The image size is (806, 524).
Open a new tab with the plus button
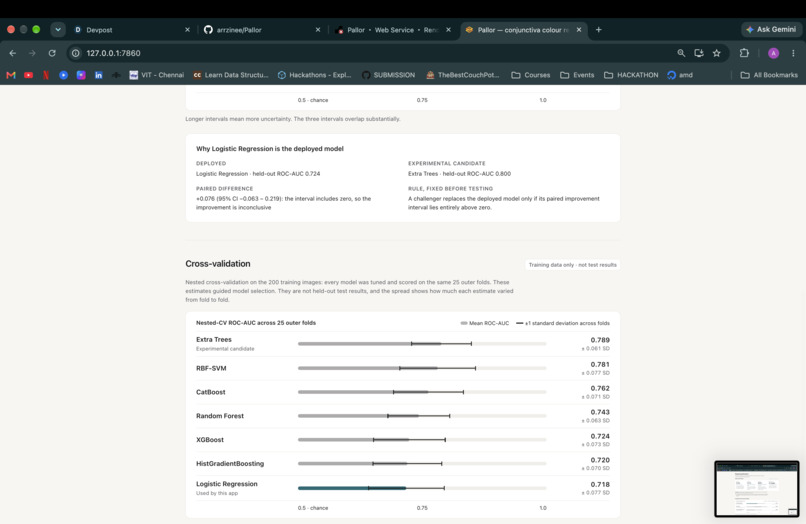598,30
